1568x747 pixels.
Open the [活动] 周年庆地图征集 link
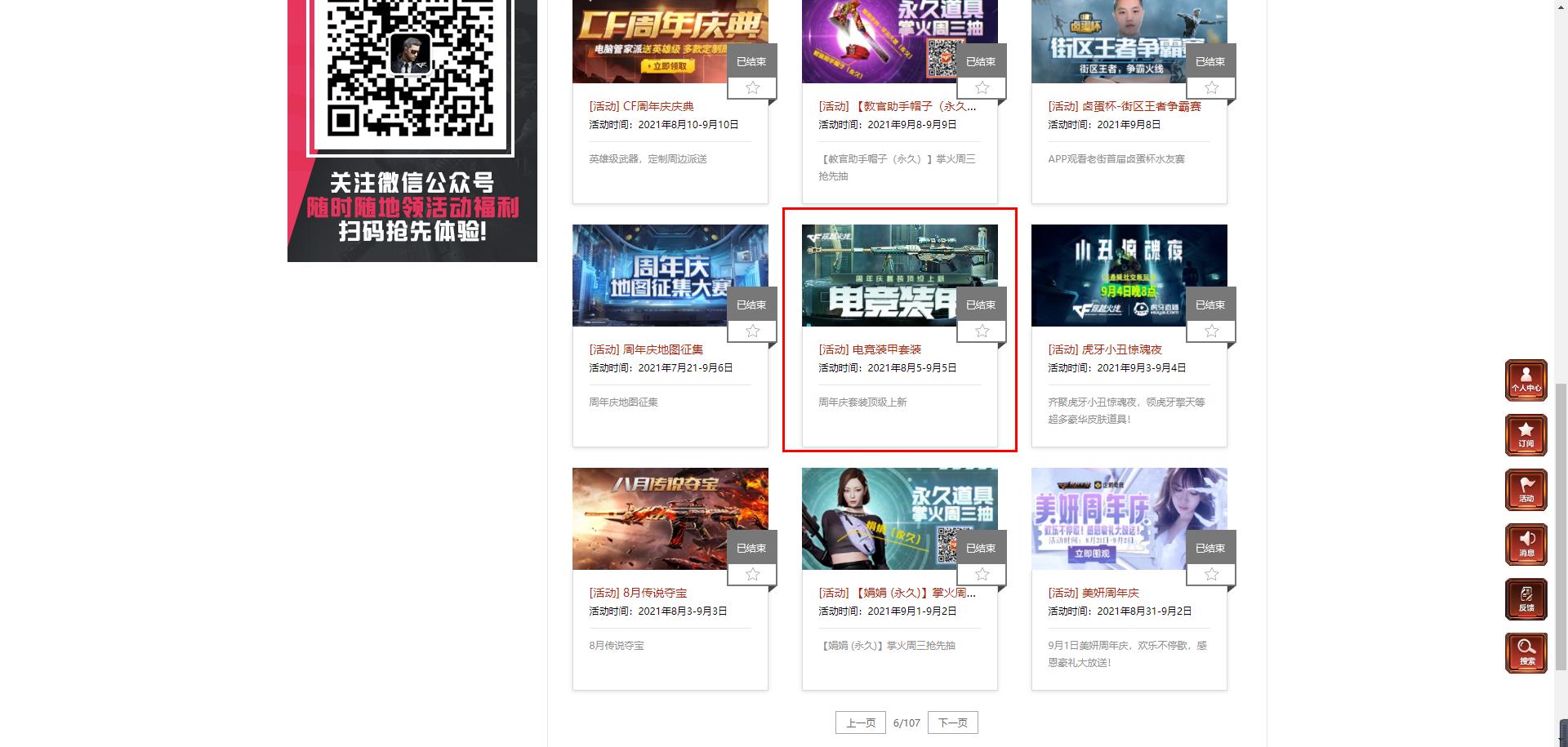pos(646,349)
